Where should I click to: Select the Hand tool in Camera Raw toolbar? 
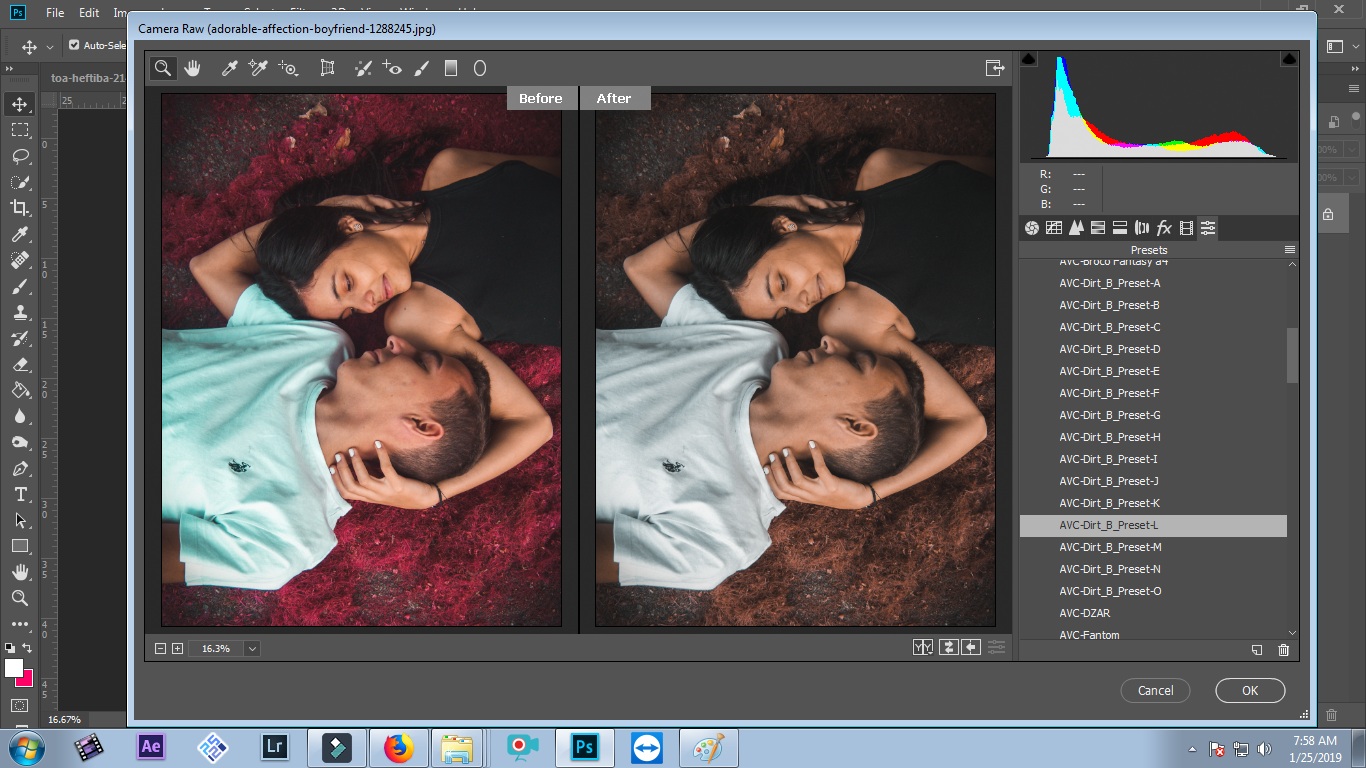(x=192, y=68)
